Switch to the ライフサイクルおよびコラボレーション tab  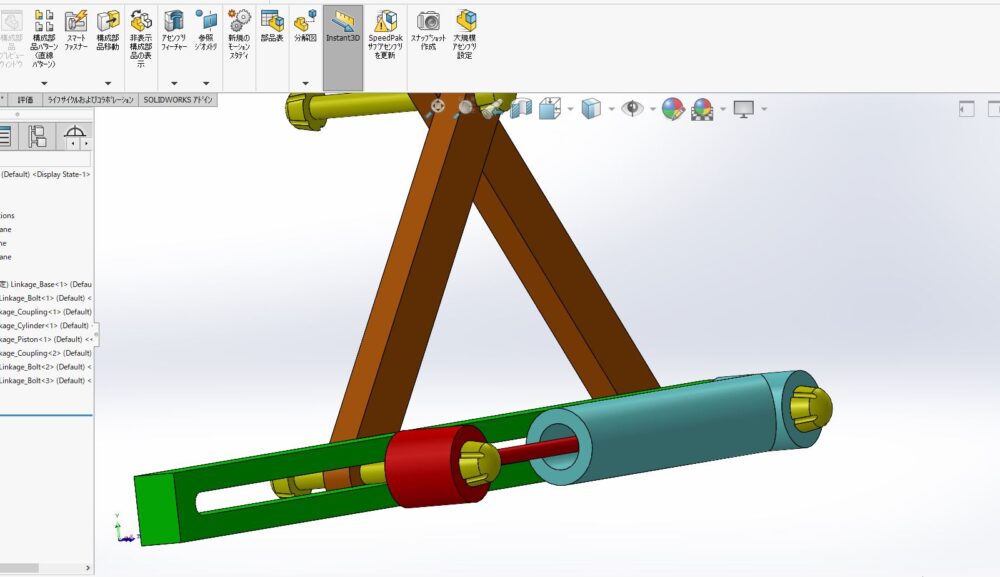click(91, 99)
